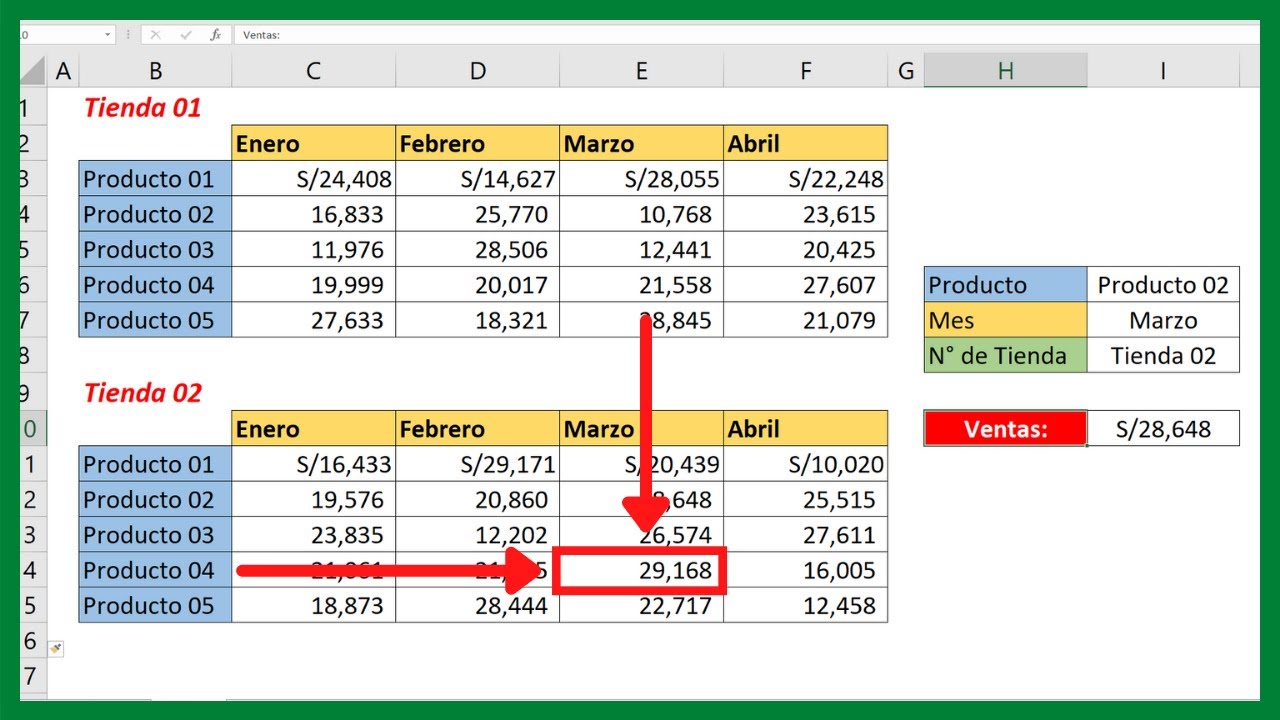The height and width of the screenshot is (720, 1280).
Task: Click cell with value 16,833
Action: [313, 214]
